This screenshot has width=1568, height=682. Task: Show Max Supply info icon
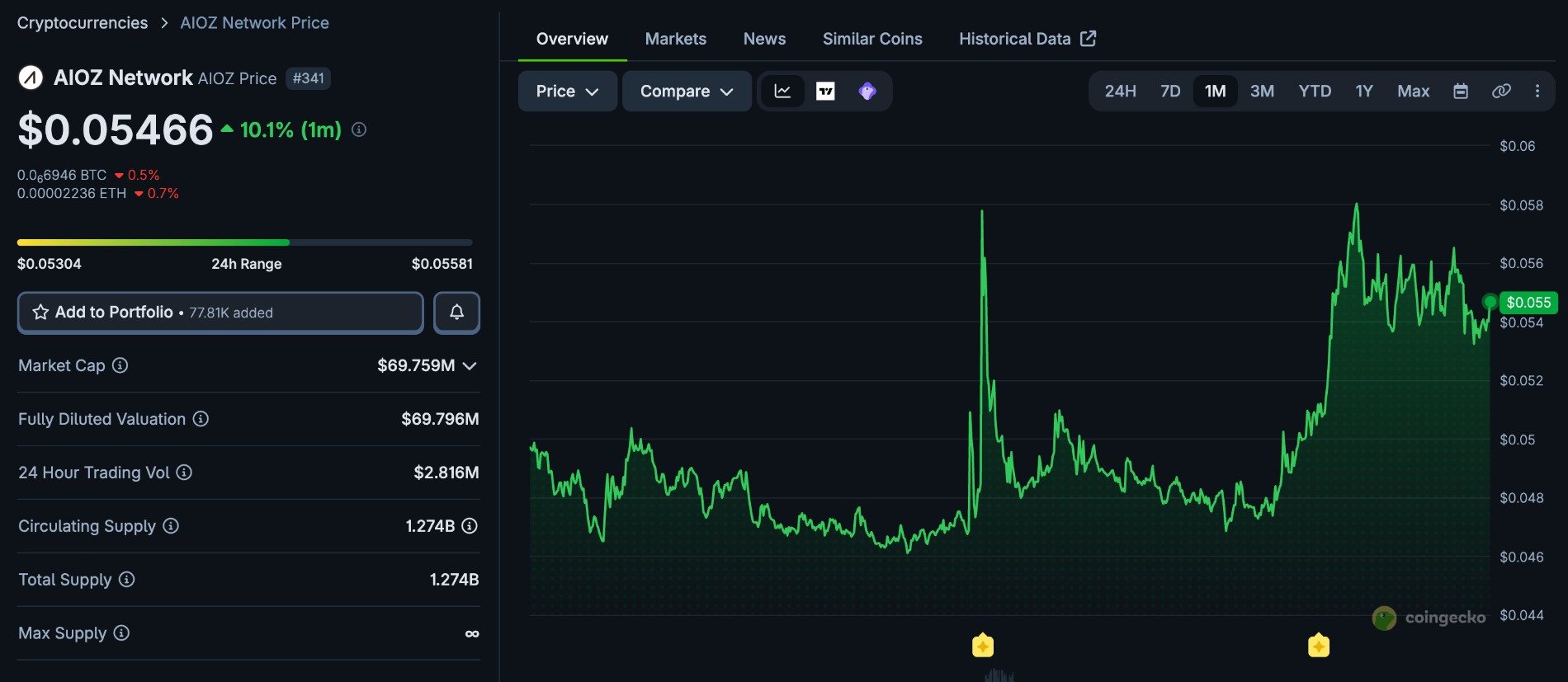click(x=121, y=633)
